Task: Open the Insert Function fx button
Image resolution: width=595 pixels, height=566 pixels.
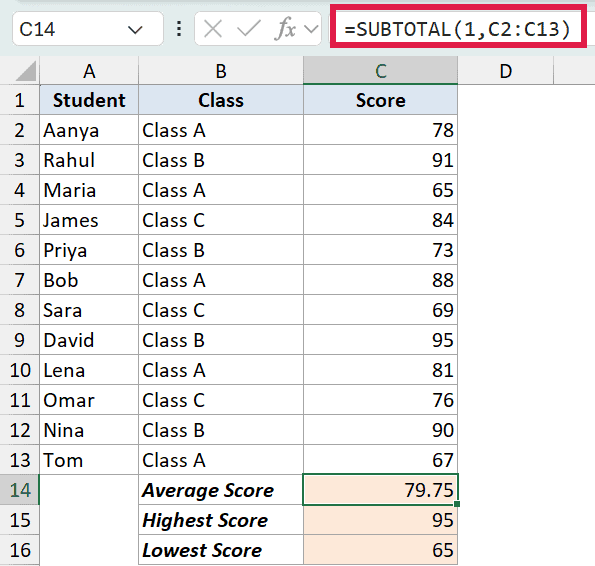Action: point(285,29)
